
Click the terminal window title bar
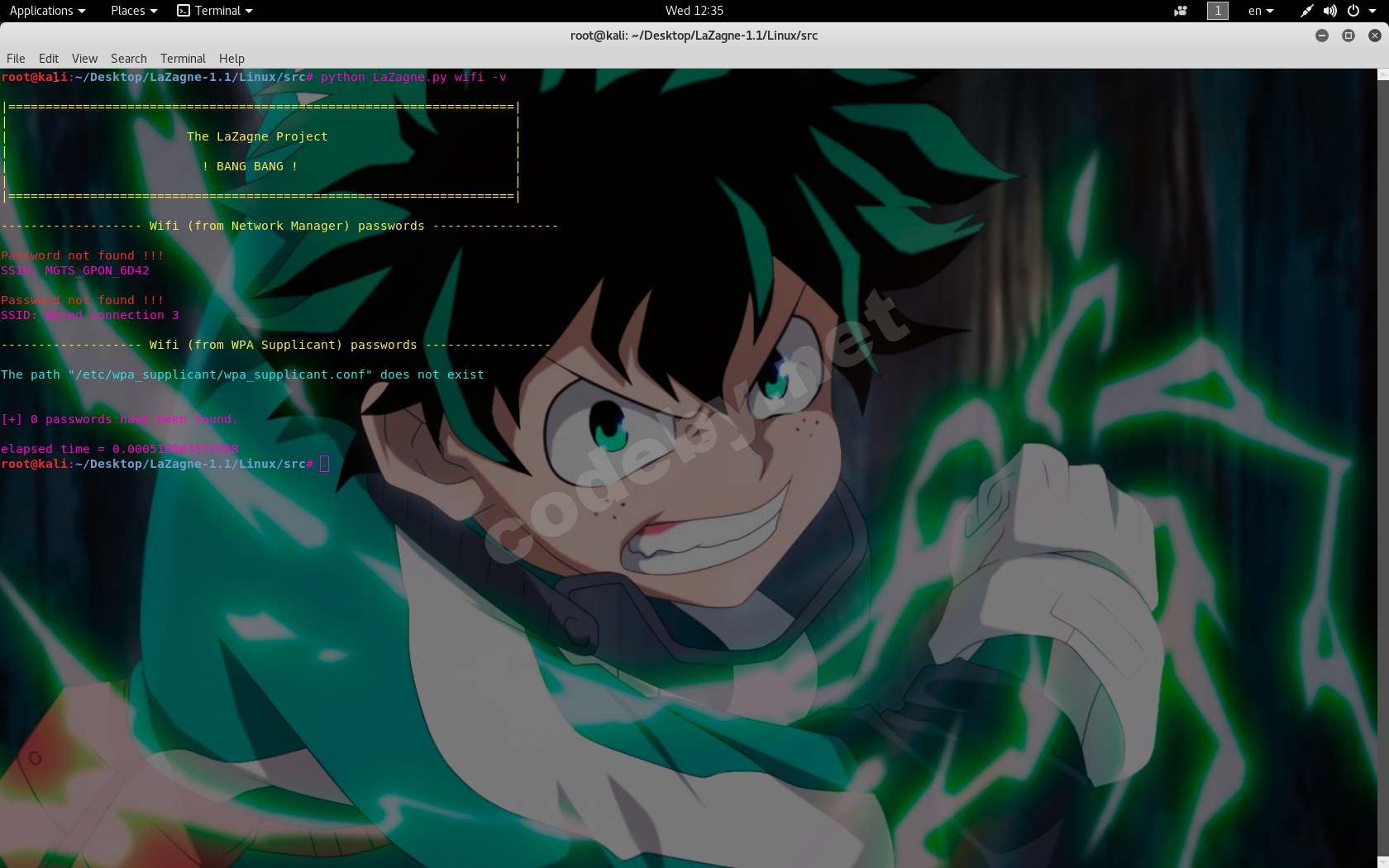[x=694, y=36]
